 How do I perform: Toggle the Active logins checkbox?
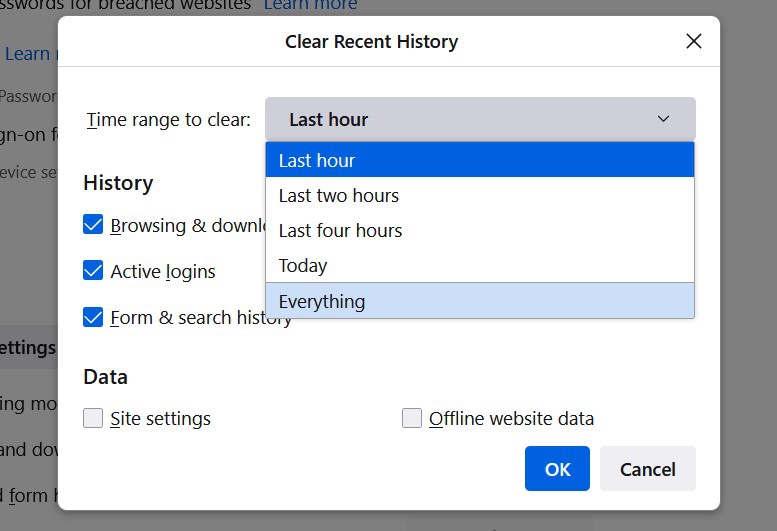click(x=93, y=271)
